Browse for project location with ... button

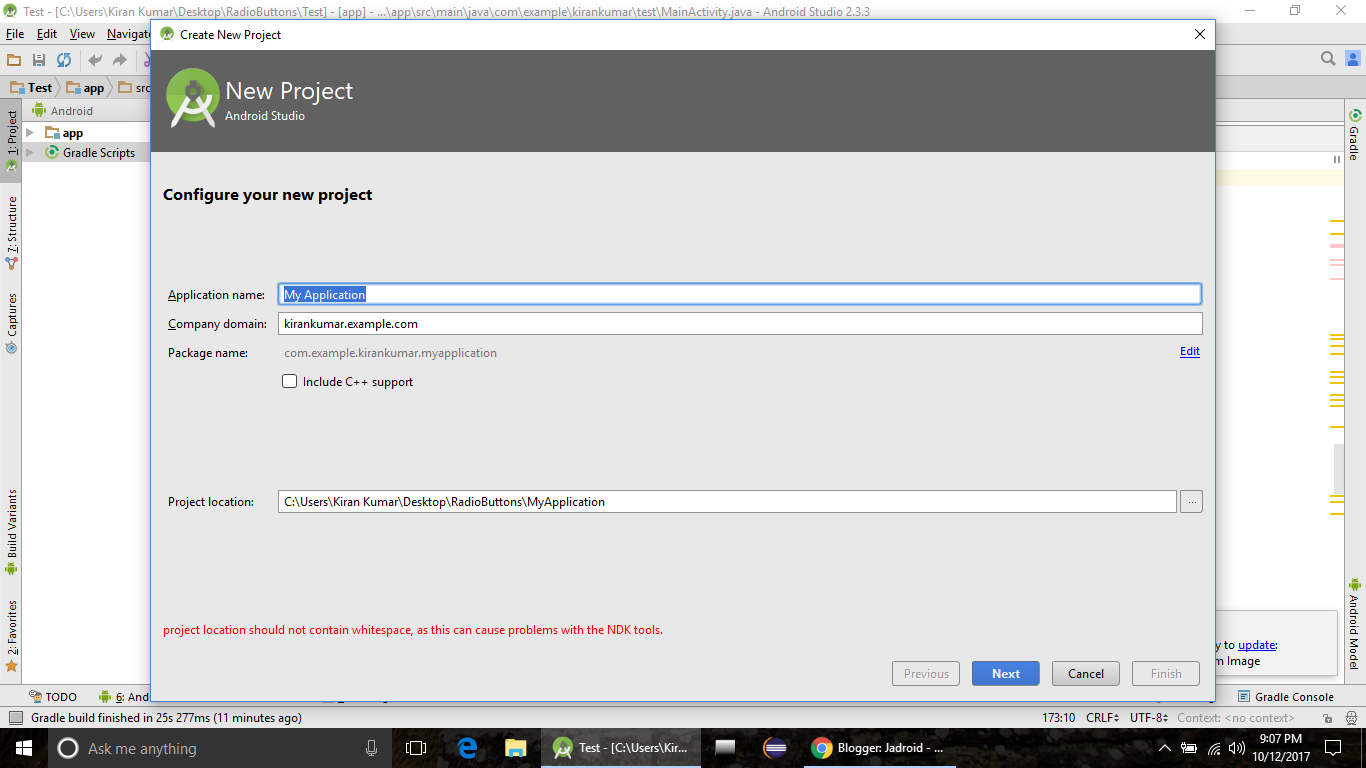click(1190, 501)
